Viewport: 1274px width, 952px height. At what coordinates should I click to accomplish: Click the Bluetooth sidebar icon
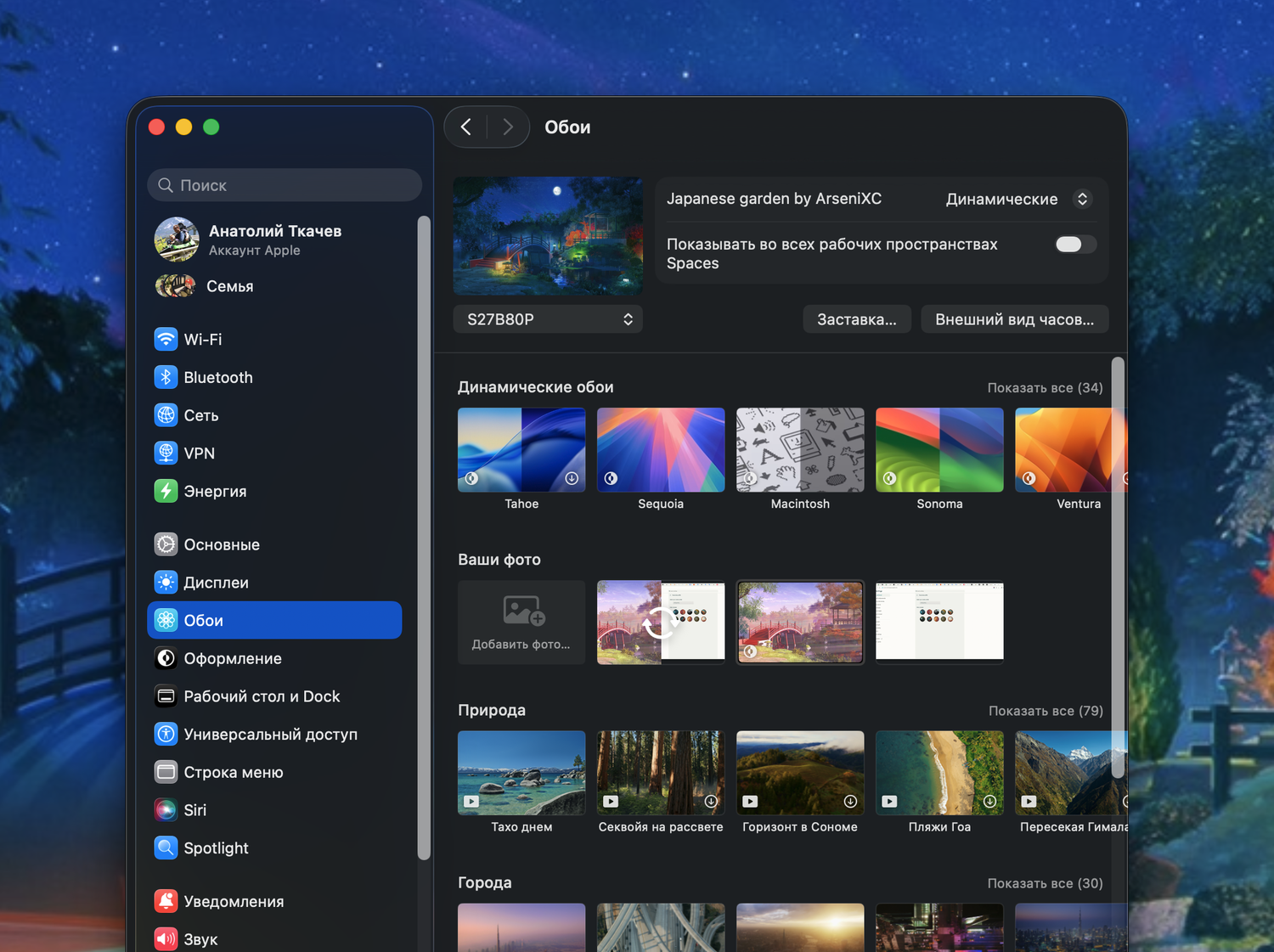click(x=166, y=377)
